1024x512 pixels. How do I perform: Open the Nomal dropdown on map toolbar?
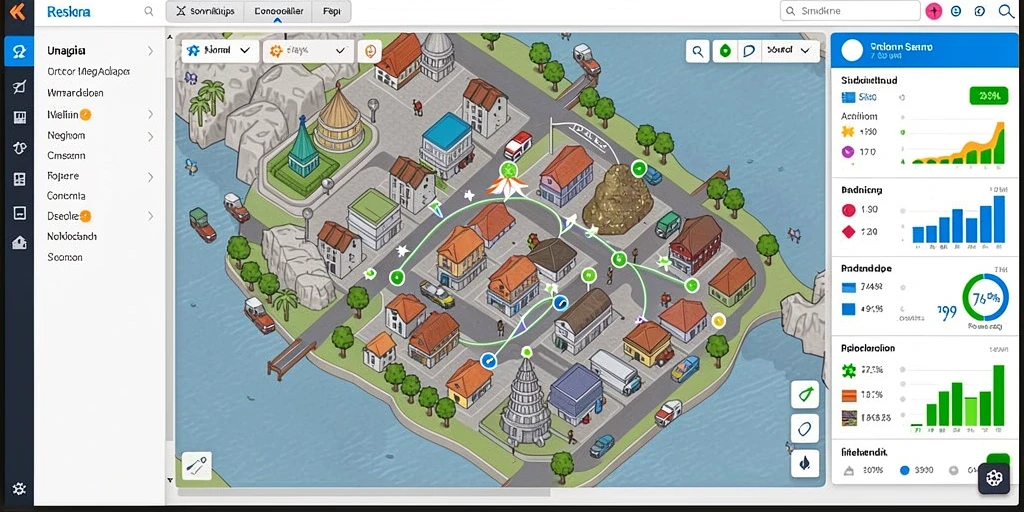(219, 50)
